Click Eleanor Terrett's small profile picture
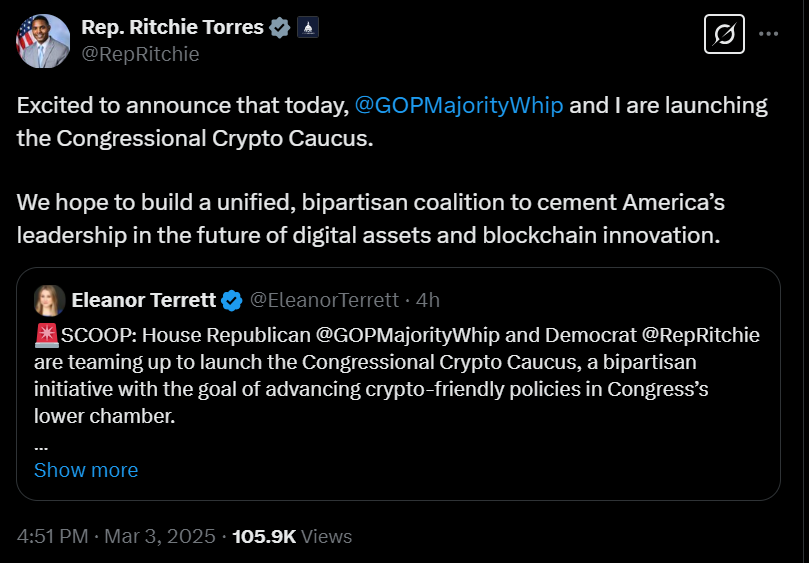 (x=50, y=300)
